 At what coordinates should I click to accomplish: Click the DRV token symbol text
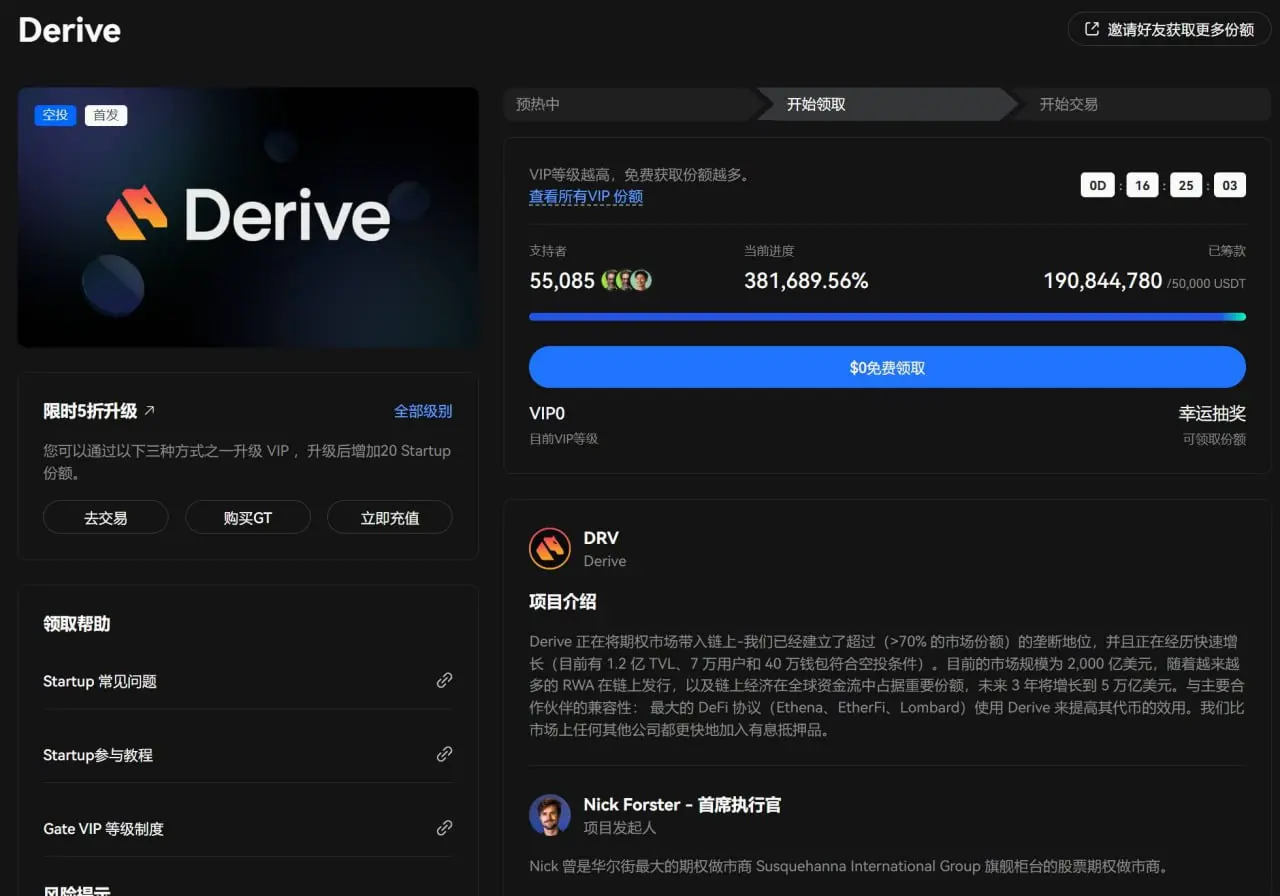602,538
